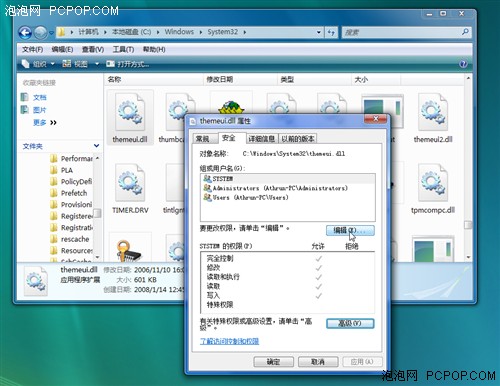Open the recent pages dropdown beside Forward

click(51, 33)
